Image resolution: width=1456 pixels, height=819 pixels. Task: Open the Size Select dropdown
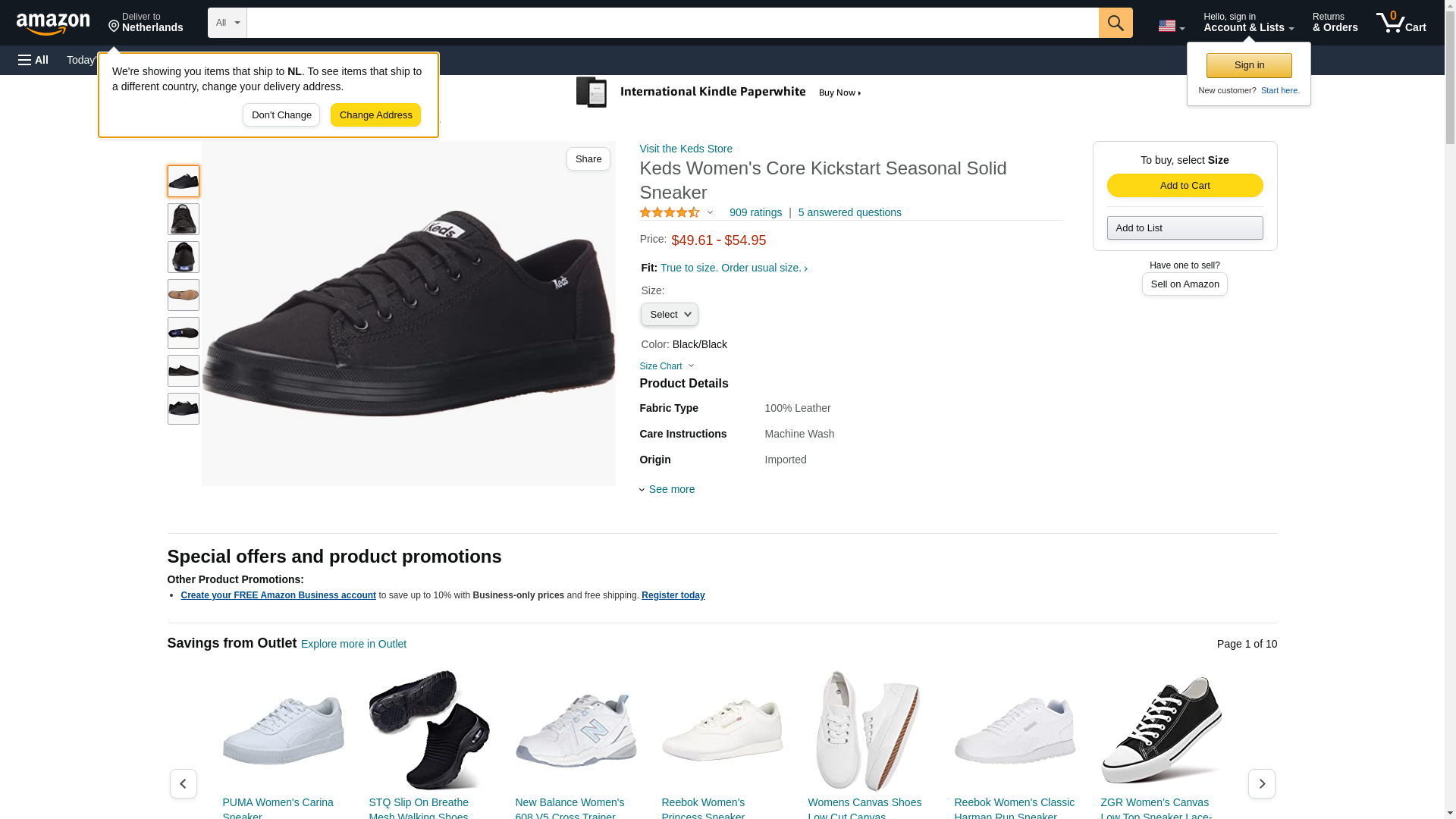tap(669, 314)
